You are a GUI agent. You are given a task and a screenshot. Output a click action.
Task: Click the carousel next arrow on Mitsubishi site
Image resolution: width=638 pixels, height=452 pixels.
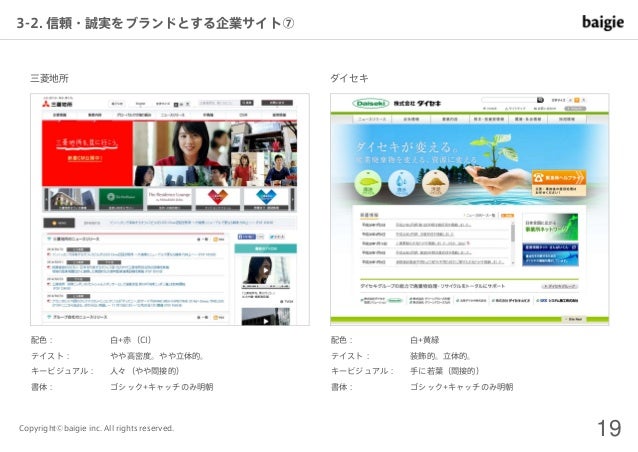(292, 199)
